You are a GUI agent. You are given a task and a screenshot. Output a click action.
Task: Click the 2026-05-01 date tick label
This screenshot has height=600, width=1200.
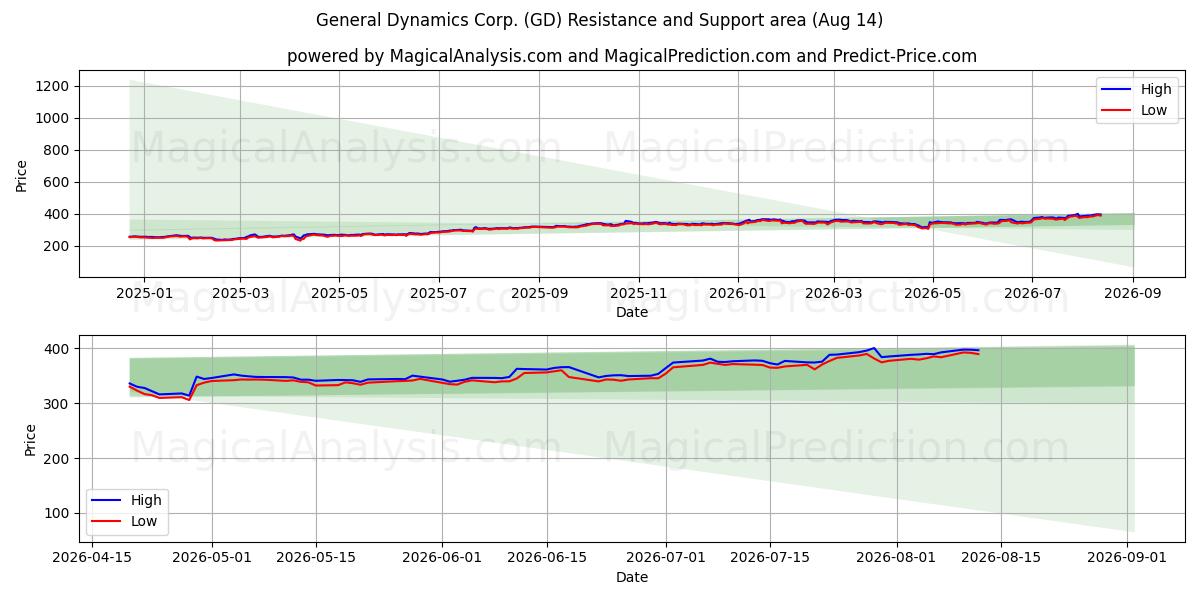coord(212,559)
